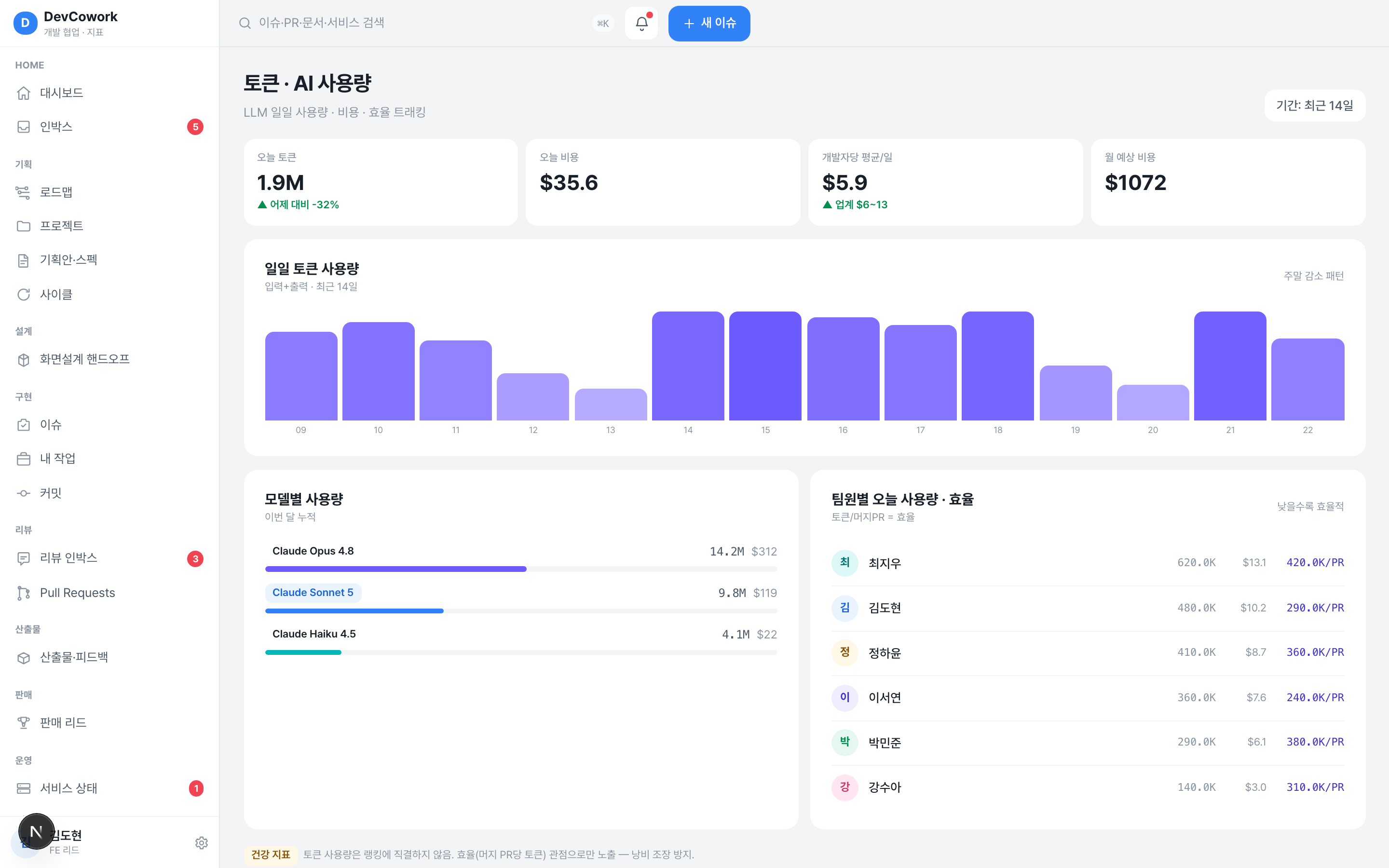Viewport: 1389px width, 868px height.
Task: Click the 내 작업 briefcase icon
Action: [24, 459]
